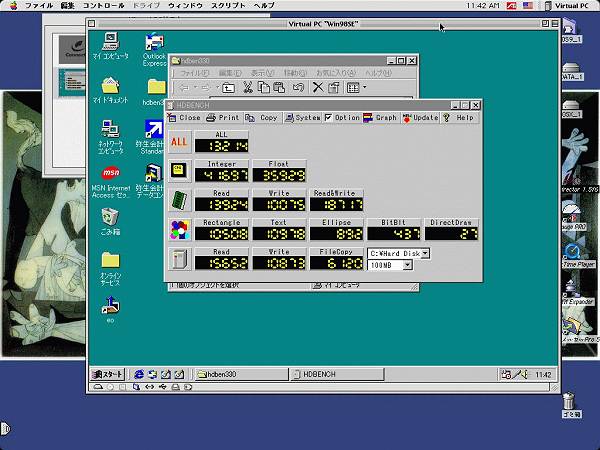Click Paste icon in hdben330 toolbar
Image resolution: width=600 pixels, height=450 pixels.
pyautogui.click(x=279, y=88)
